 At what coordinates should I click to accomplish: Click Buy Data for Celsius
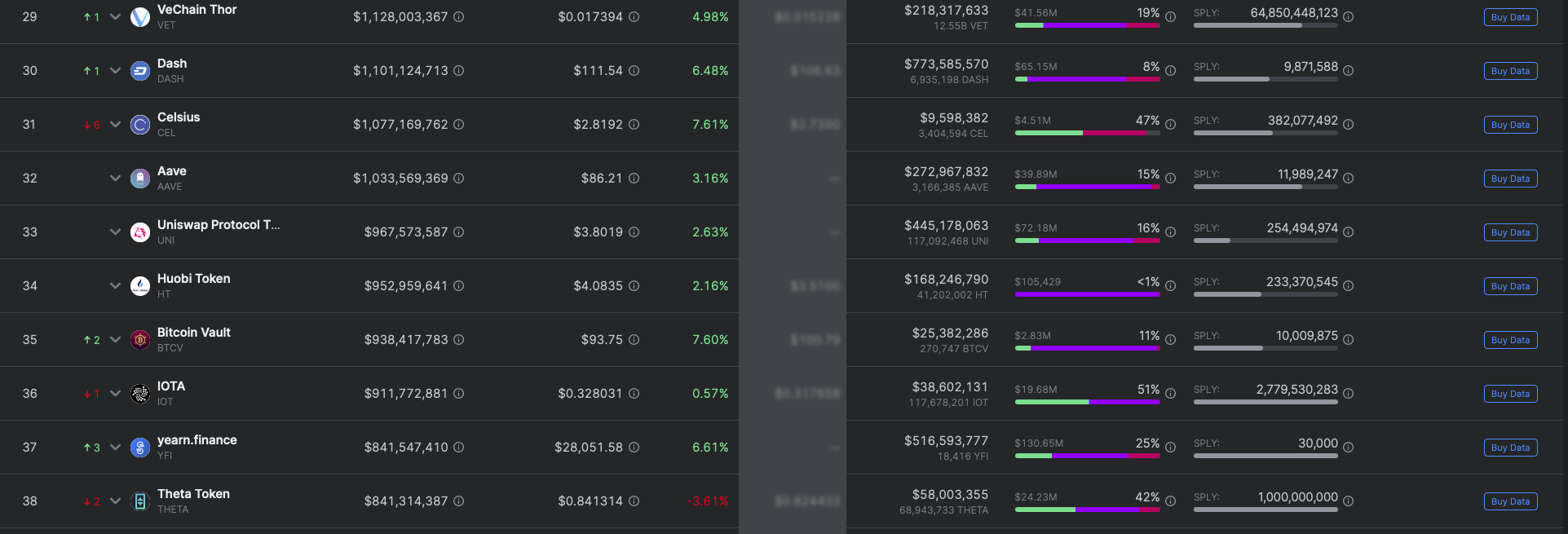point(1510,125)
